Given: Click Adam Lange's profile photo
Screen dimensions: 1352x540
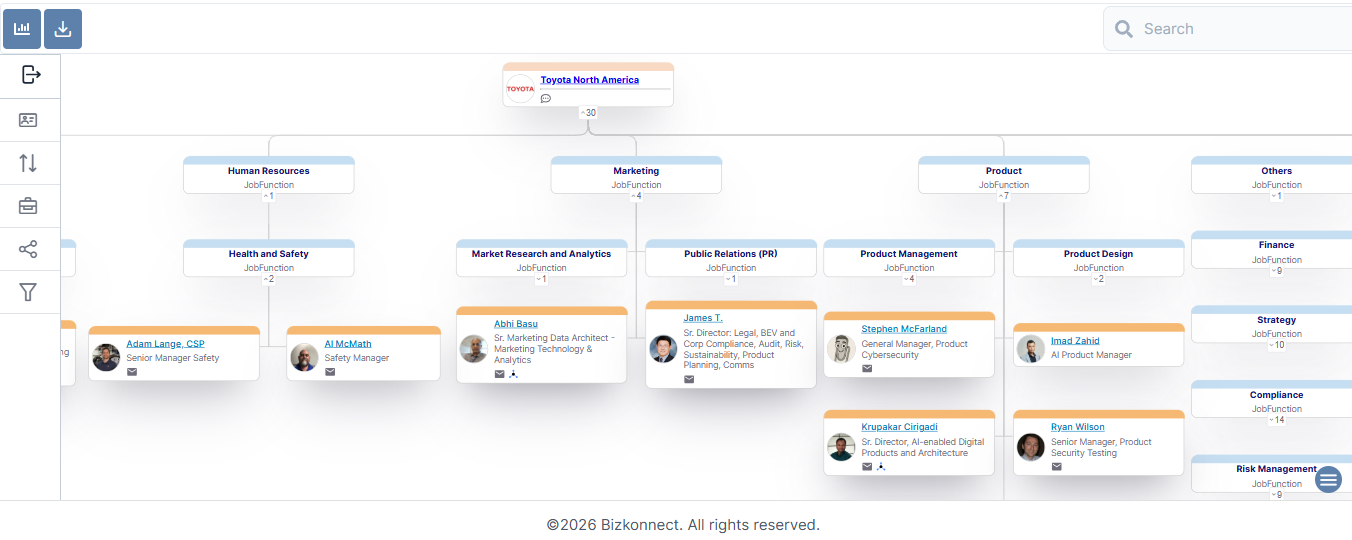Looking at the screenshot, I should click(106, 357).
